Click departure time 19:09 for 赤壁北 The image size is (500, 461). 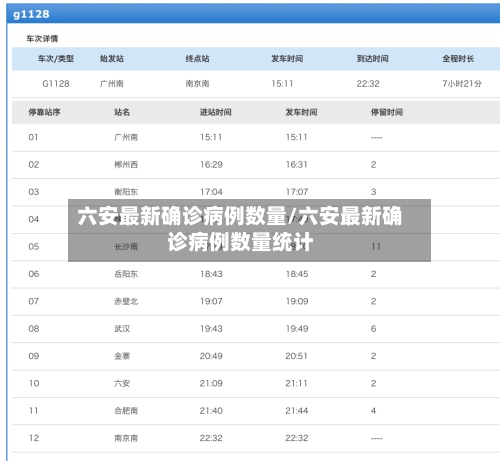point(297,301)
